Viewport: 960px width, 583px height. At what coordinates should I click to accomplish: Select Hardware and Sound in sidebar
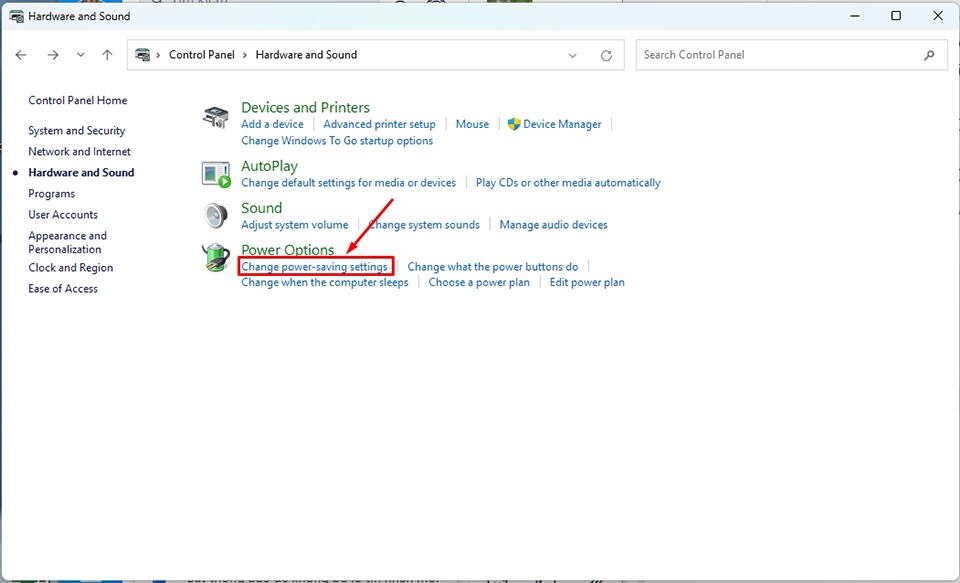[x=81, y=173]
